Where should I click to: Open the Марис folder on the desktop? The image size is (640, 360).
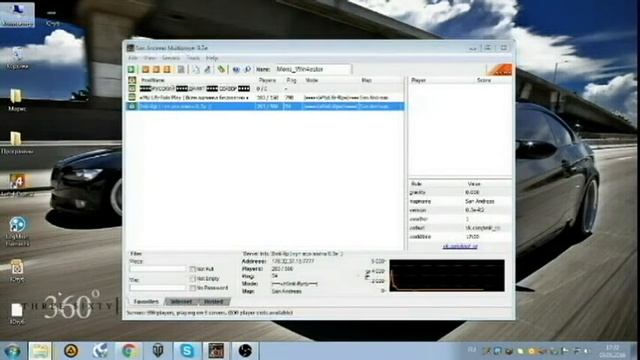[16, 100]
